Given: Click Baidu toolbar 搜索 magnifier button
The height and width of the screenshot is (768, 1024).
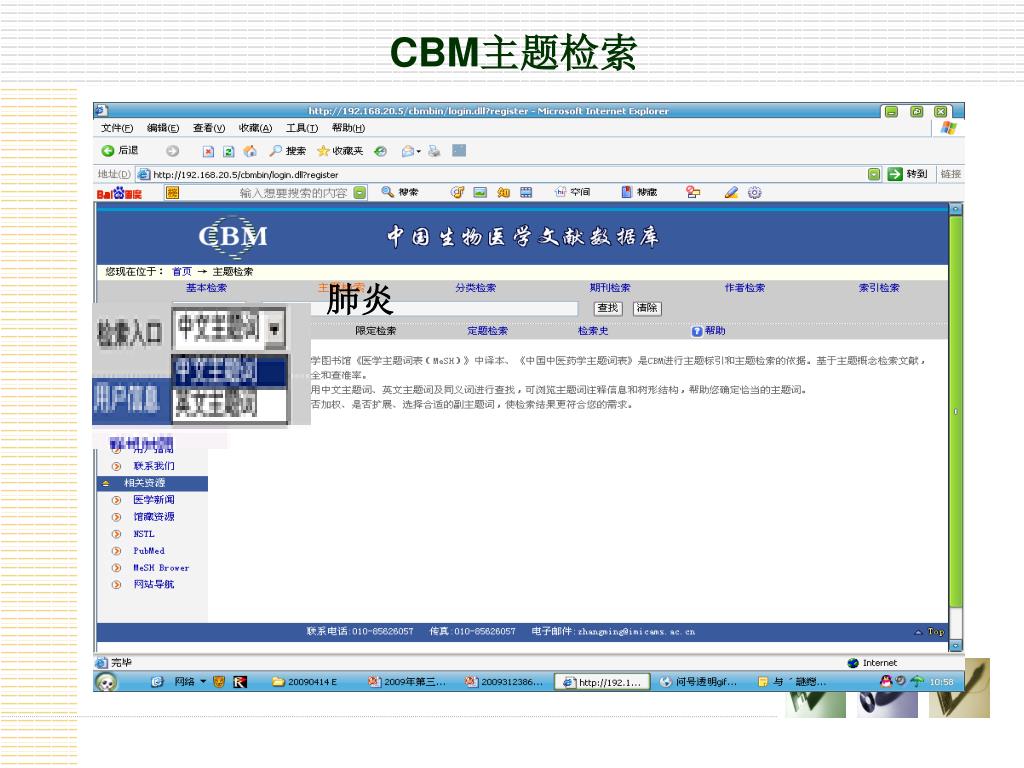Looking at the screenshot, I should point(400,192).
